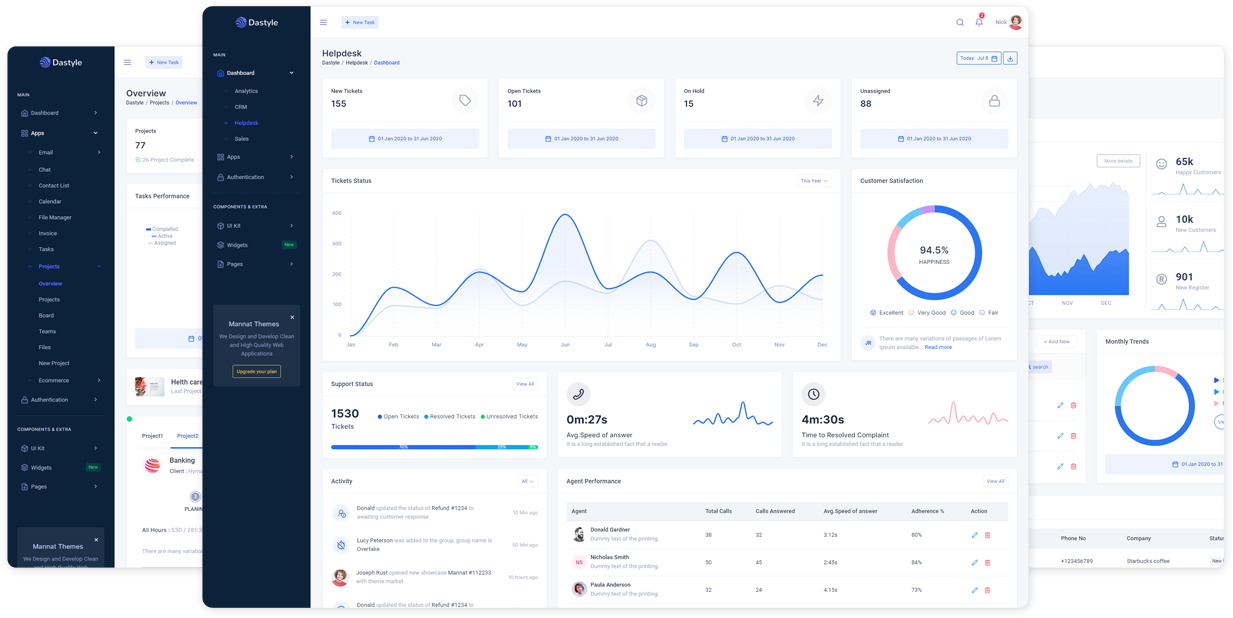Open the All filter dropdown in Activity panel
Image resolution: width=1233 pixels, height=618 pixels.
tap(528, 481)
